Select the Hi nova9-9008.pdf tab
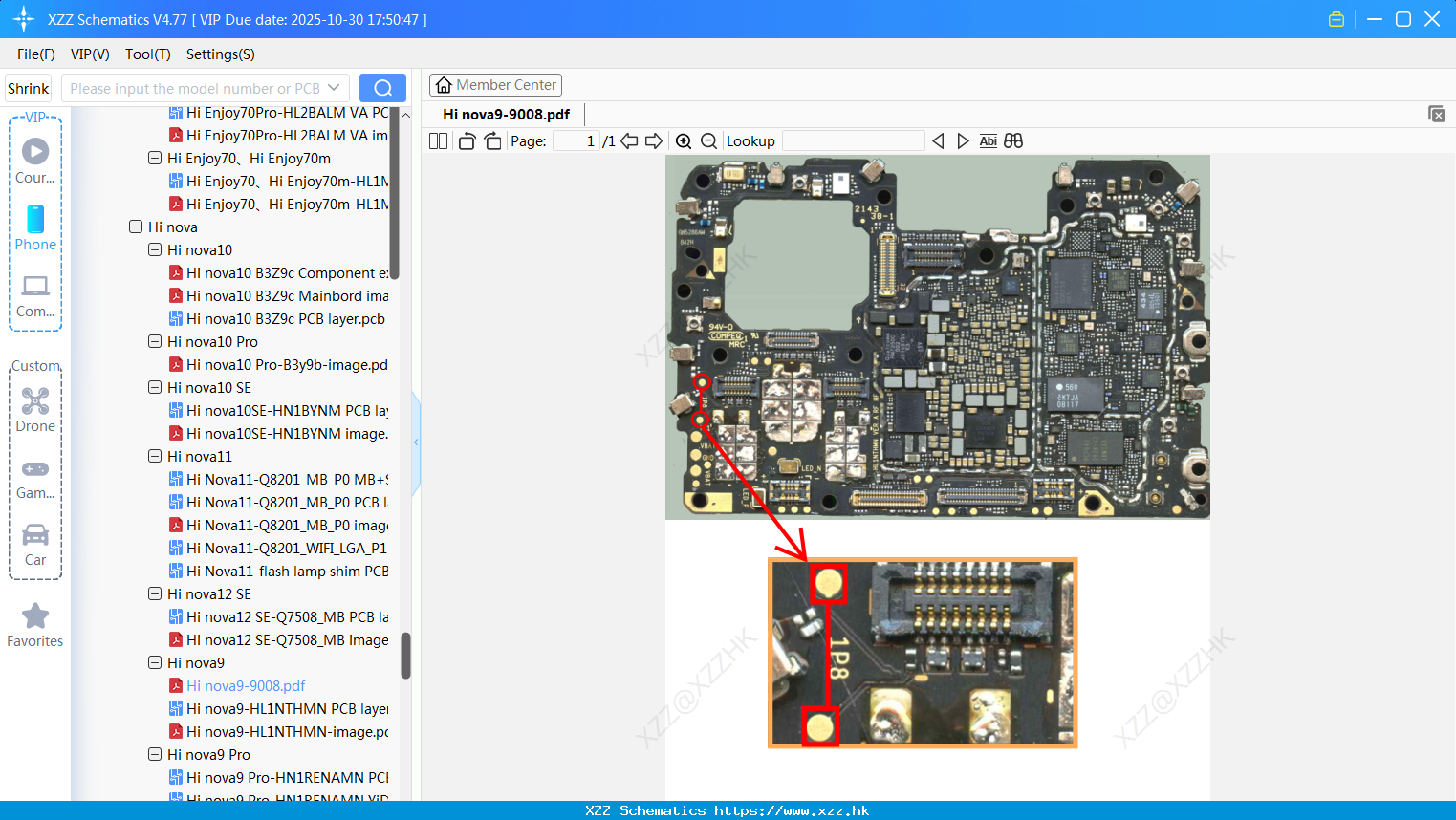This screenshot has width=1456, height=820. [x=506, y=114]
